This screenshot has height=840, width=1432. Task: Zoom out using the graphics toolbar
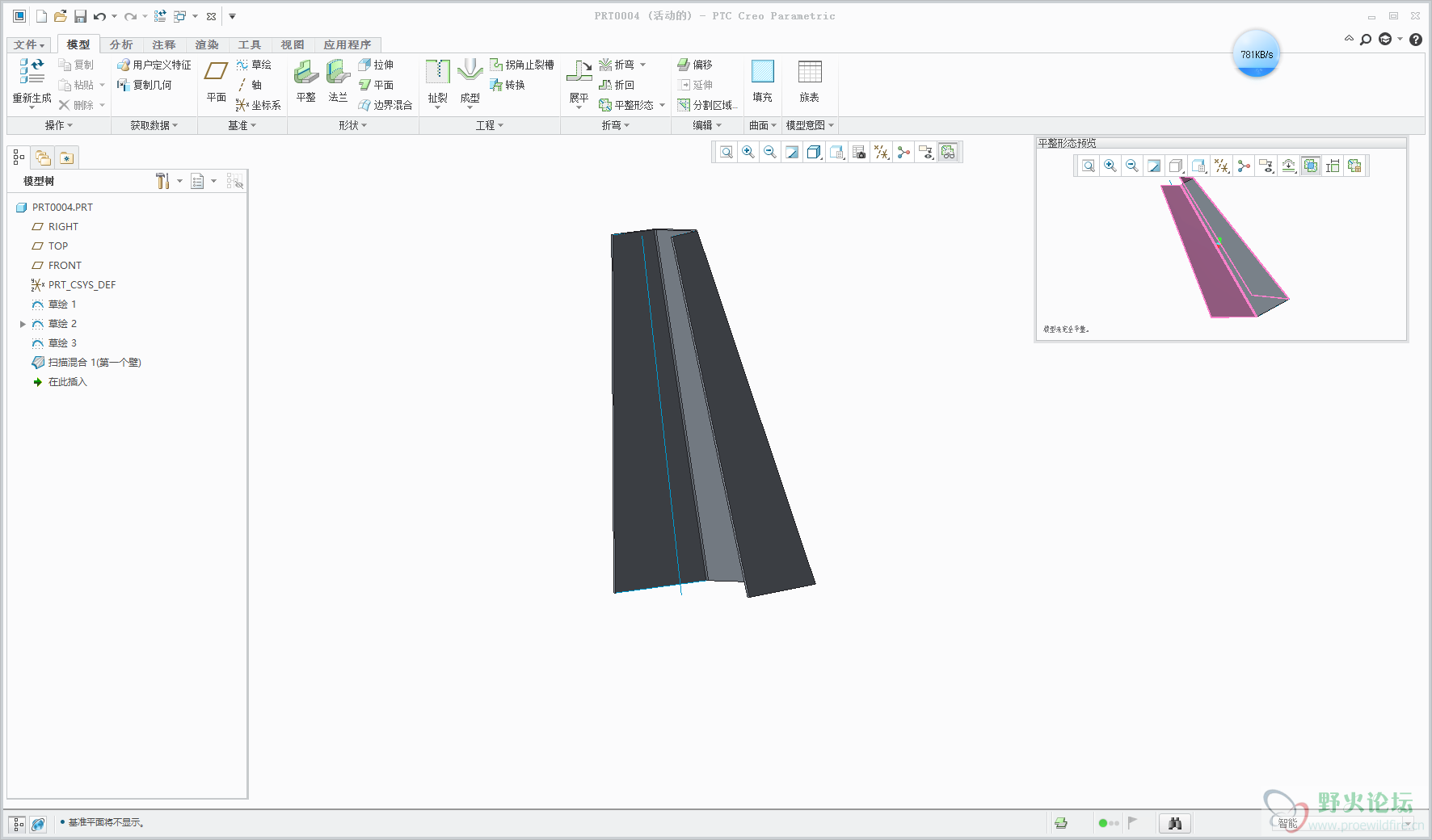pyautogui.click(x=770, y=152)
